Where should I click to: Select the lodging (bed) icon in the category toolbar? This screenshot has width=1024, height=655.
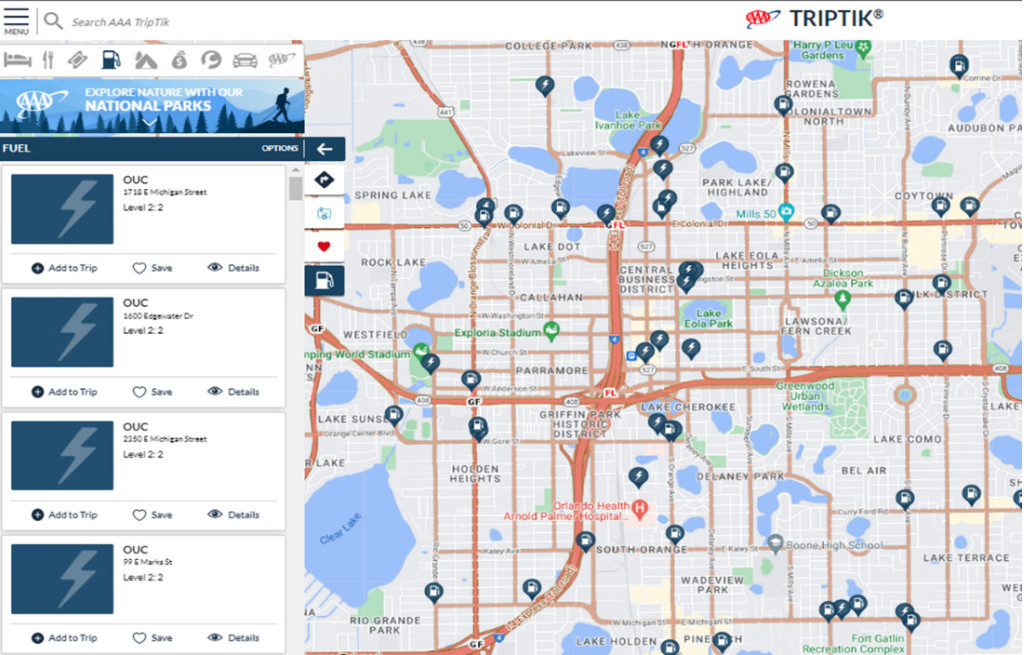pos(17,58)
